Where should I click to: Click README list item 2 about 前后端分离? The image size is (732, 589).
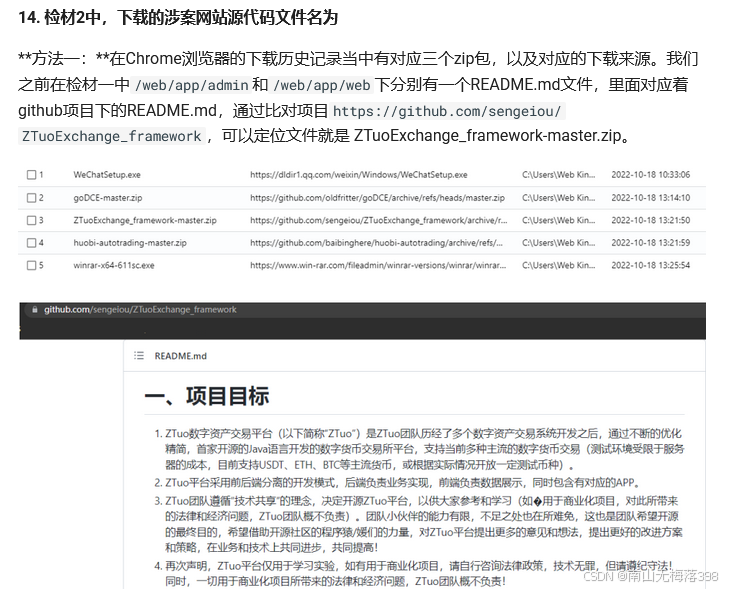tap(398, 483)
